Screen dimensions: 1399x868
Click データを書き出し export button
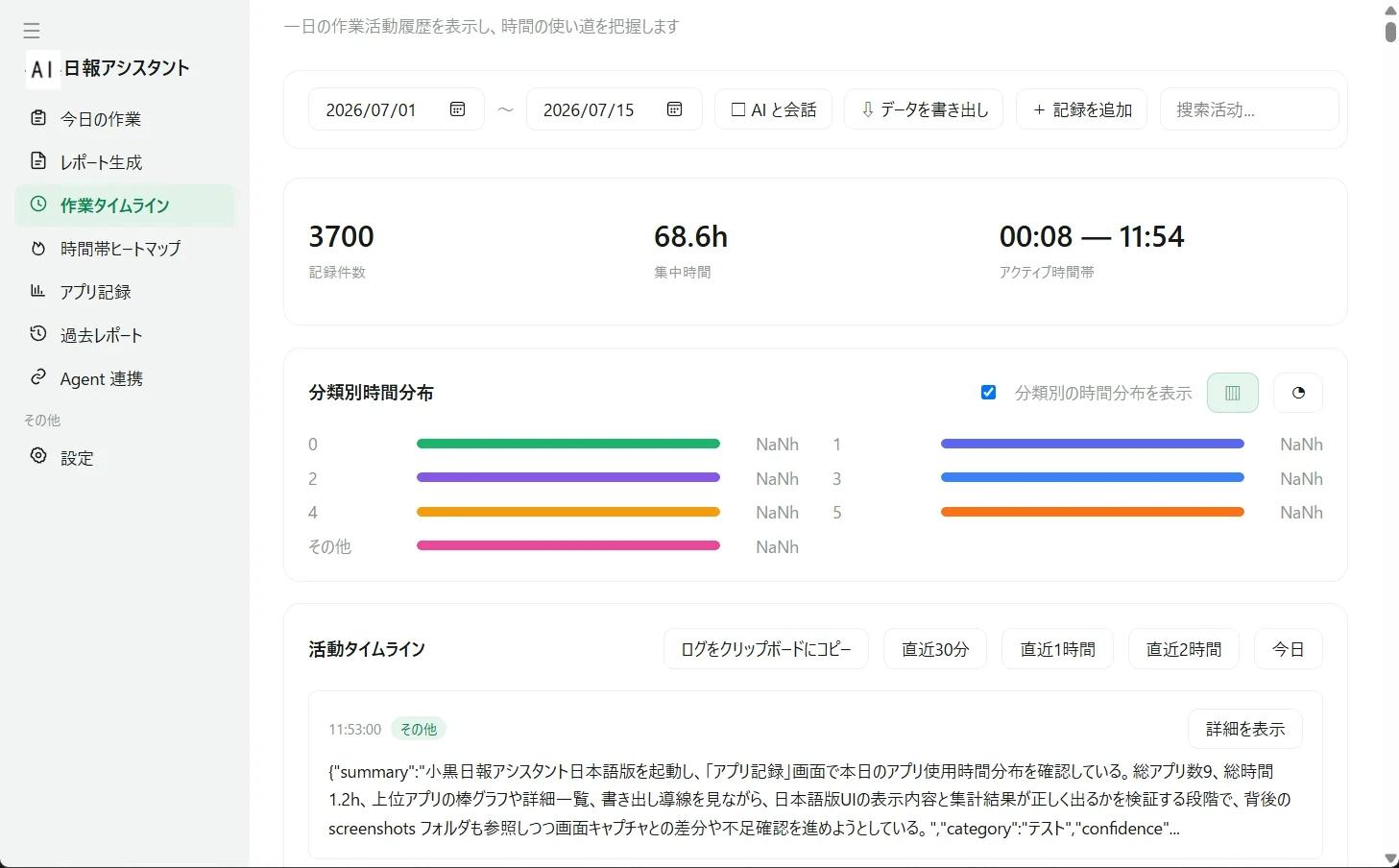[x=924, y=109]
